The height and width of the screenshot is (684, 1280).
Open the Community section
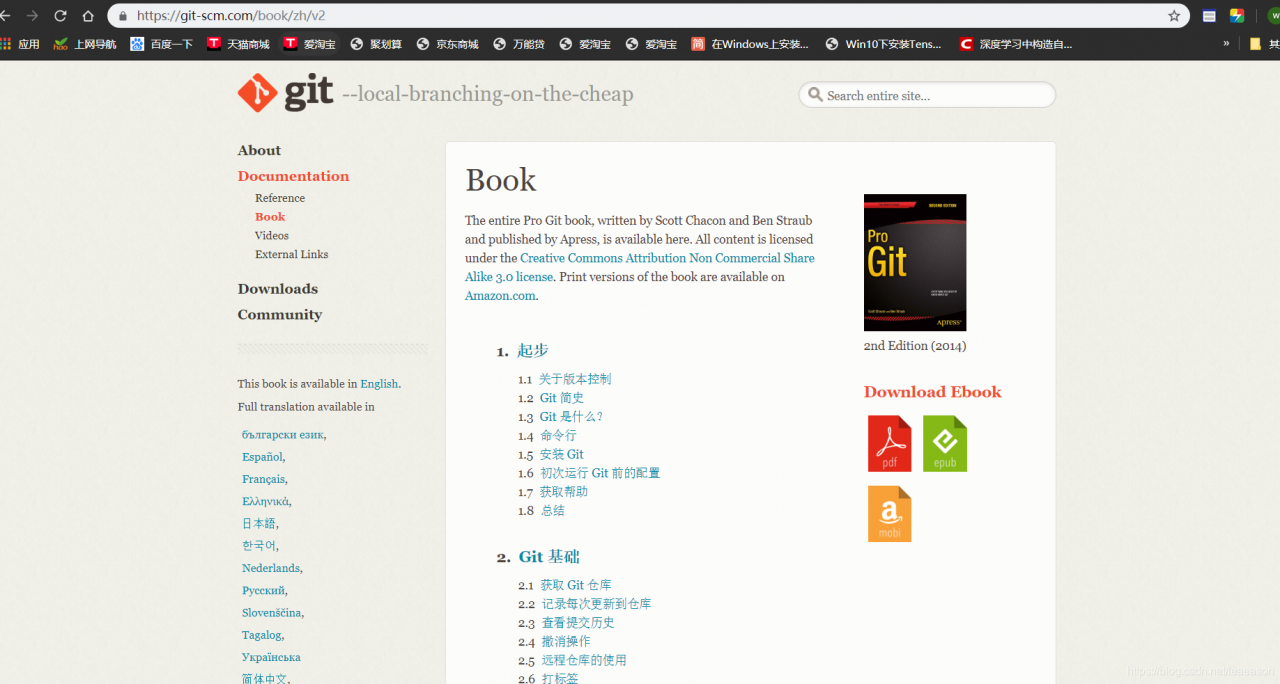pyautogui.click(x=279, y=314)
